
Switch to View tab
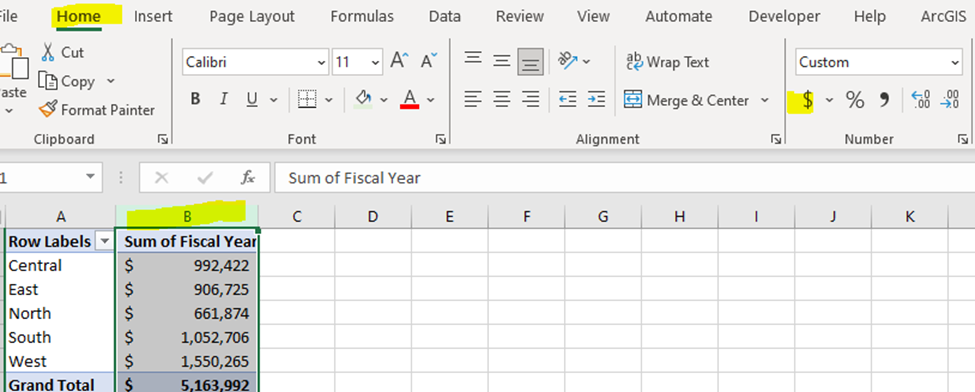(x=593, y=16)
